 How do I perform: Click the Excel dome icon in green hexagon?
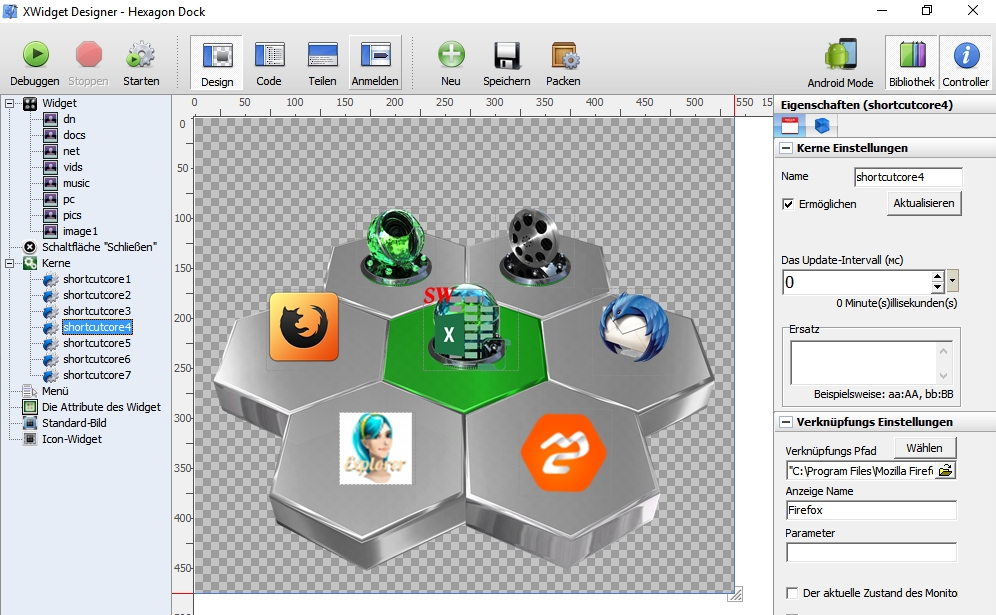tap(467, 325)
